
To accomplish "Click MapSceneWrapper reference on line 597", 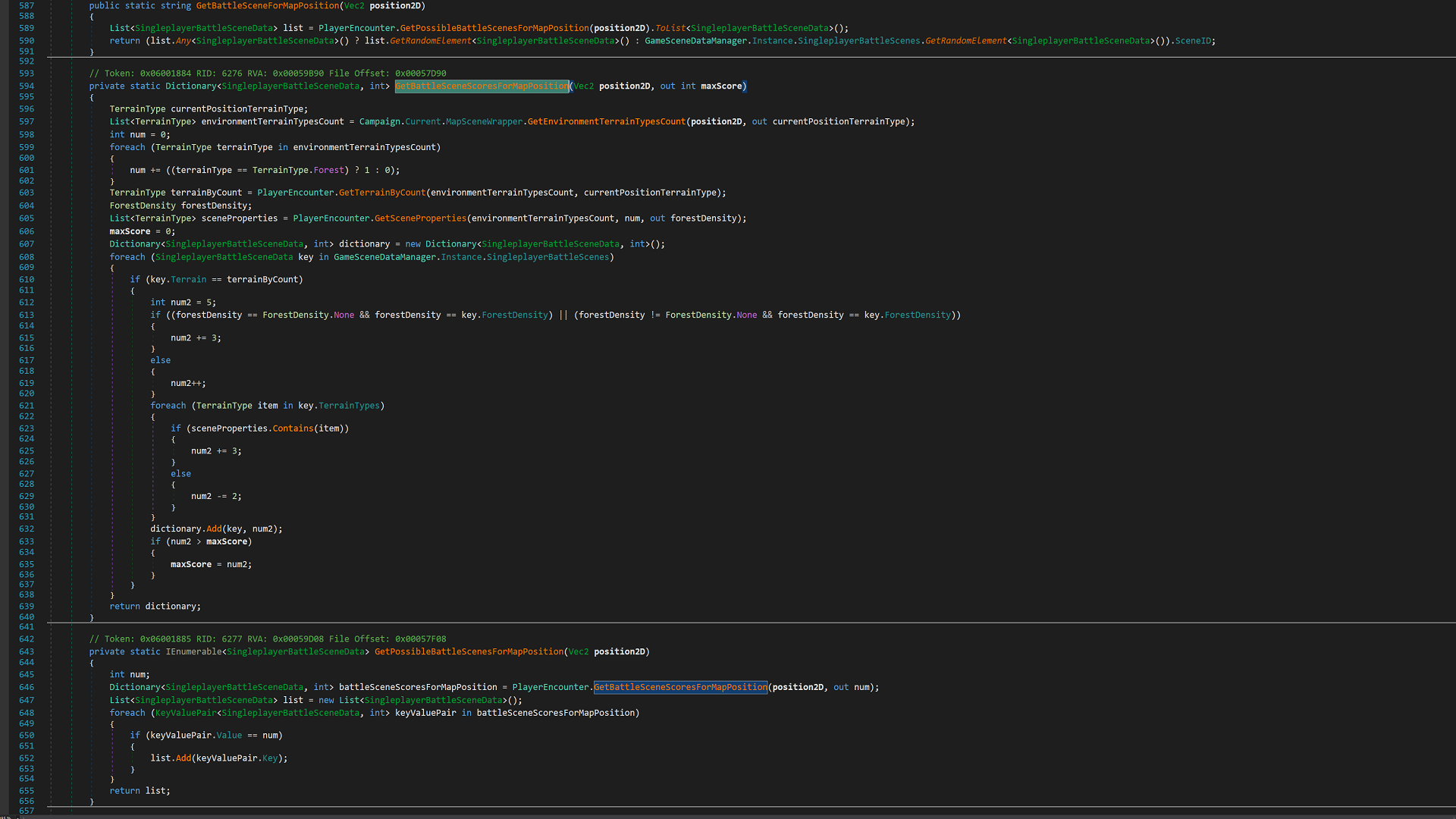I will click(x=483, y=122).
